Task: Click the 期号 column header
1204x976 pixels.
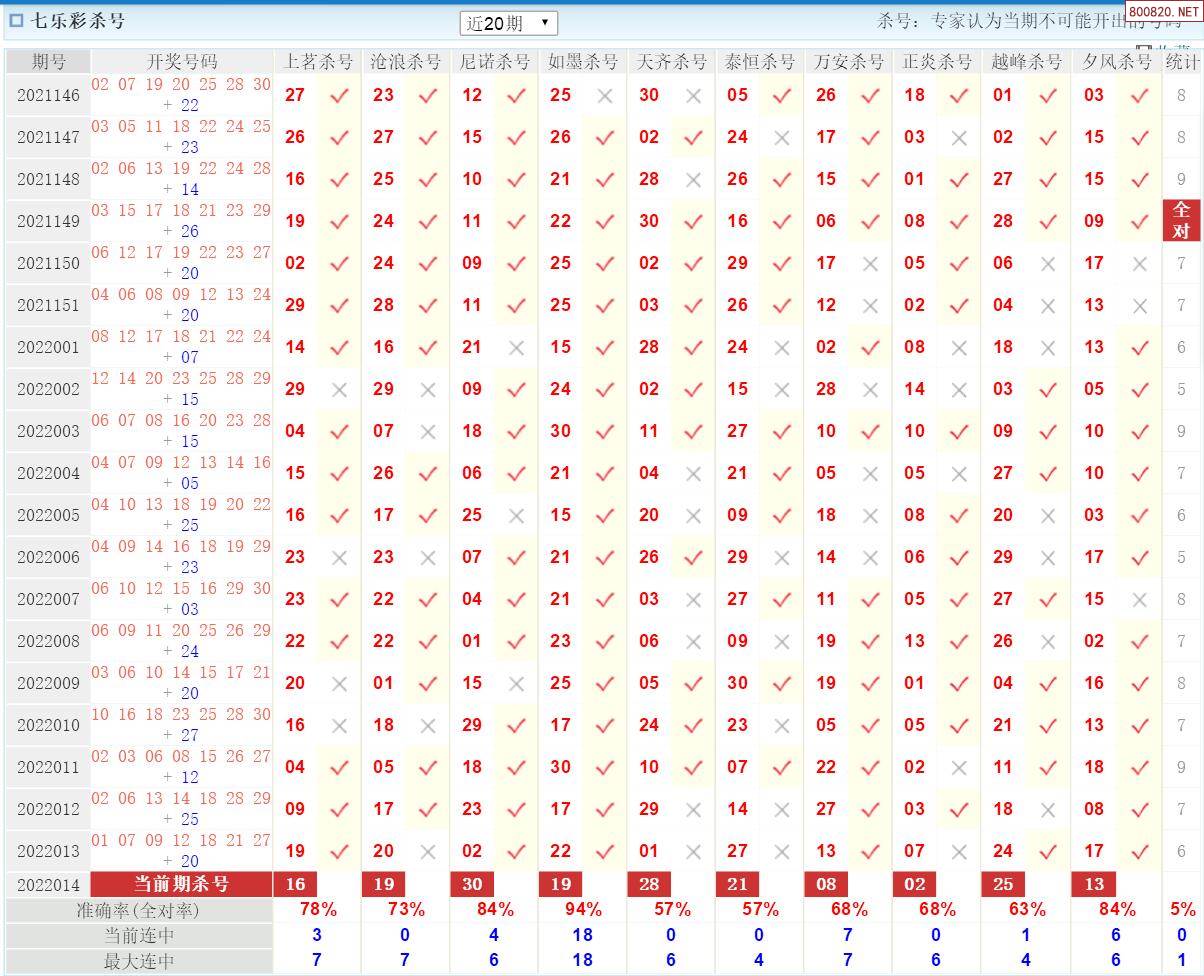Action: (x=48, y=62)
